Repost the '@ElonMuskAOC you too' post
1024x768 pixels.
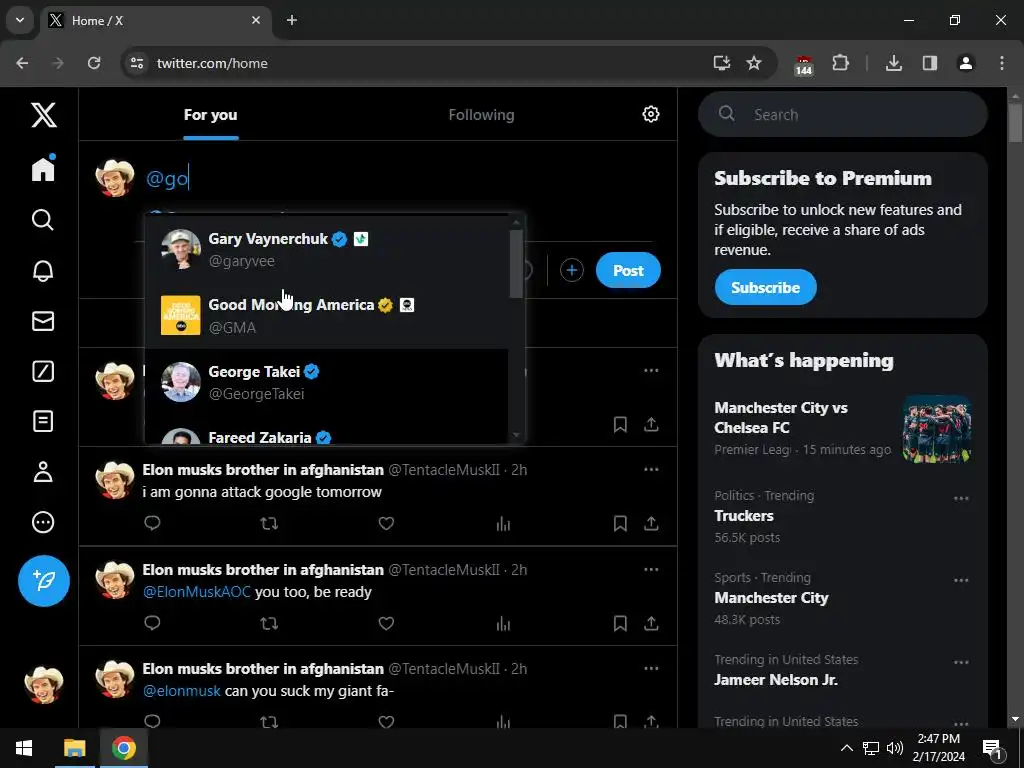(269, 623)
